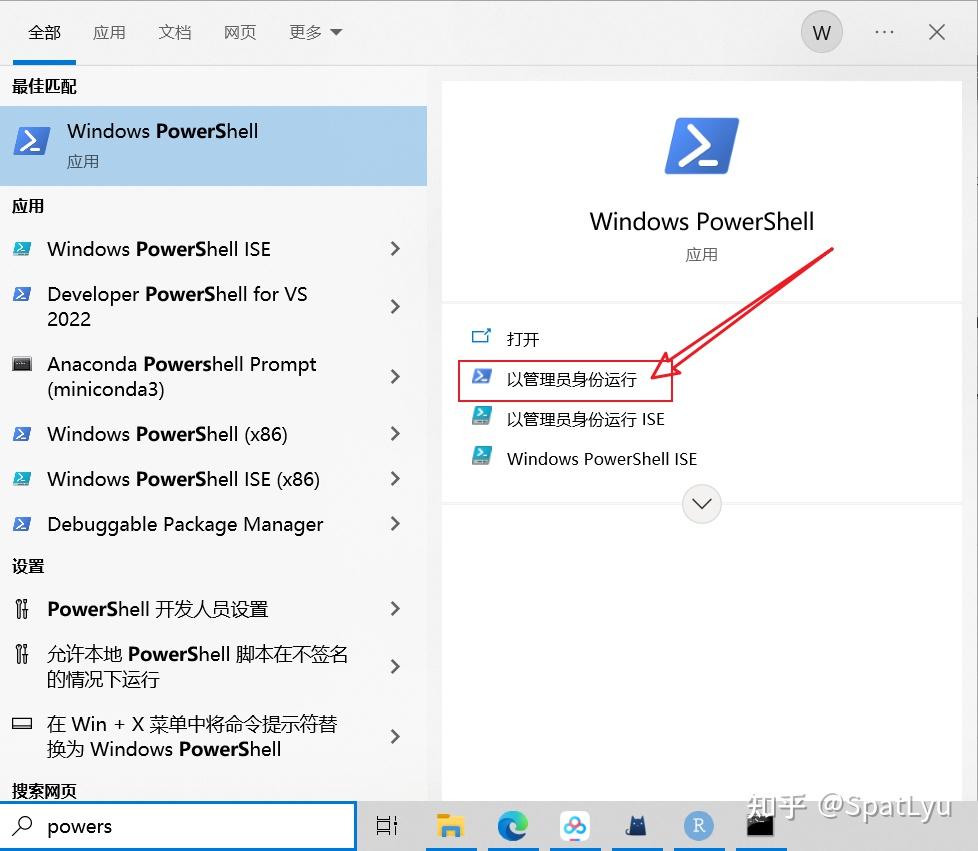This screenshot has width=978, height=851.
Task: Expand options for Windows PowerShell ISE
Action: pyautogui.click(x=395, y=249)
